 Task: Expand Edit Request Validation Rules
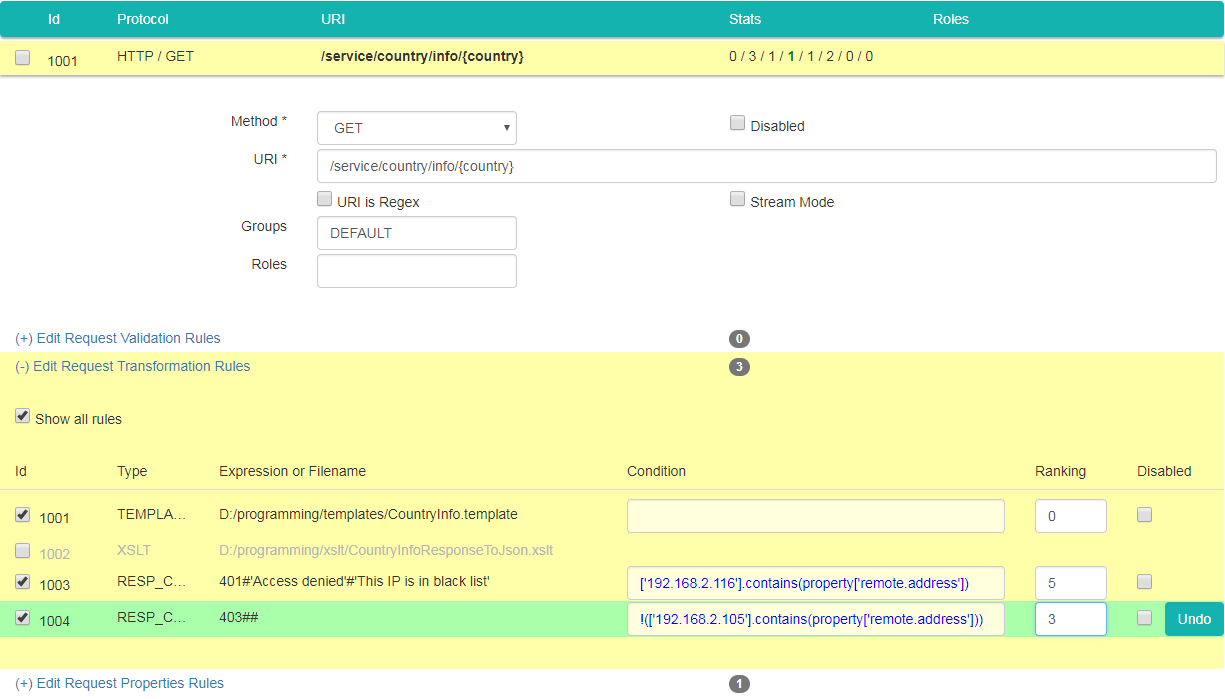[118, 338]
